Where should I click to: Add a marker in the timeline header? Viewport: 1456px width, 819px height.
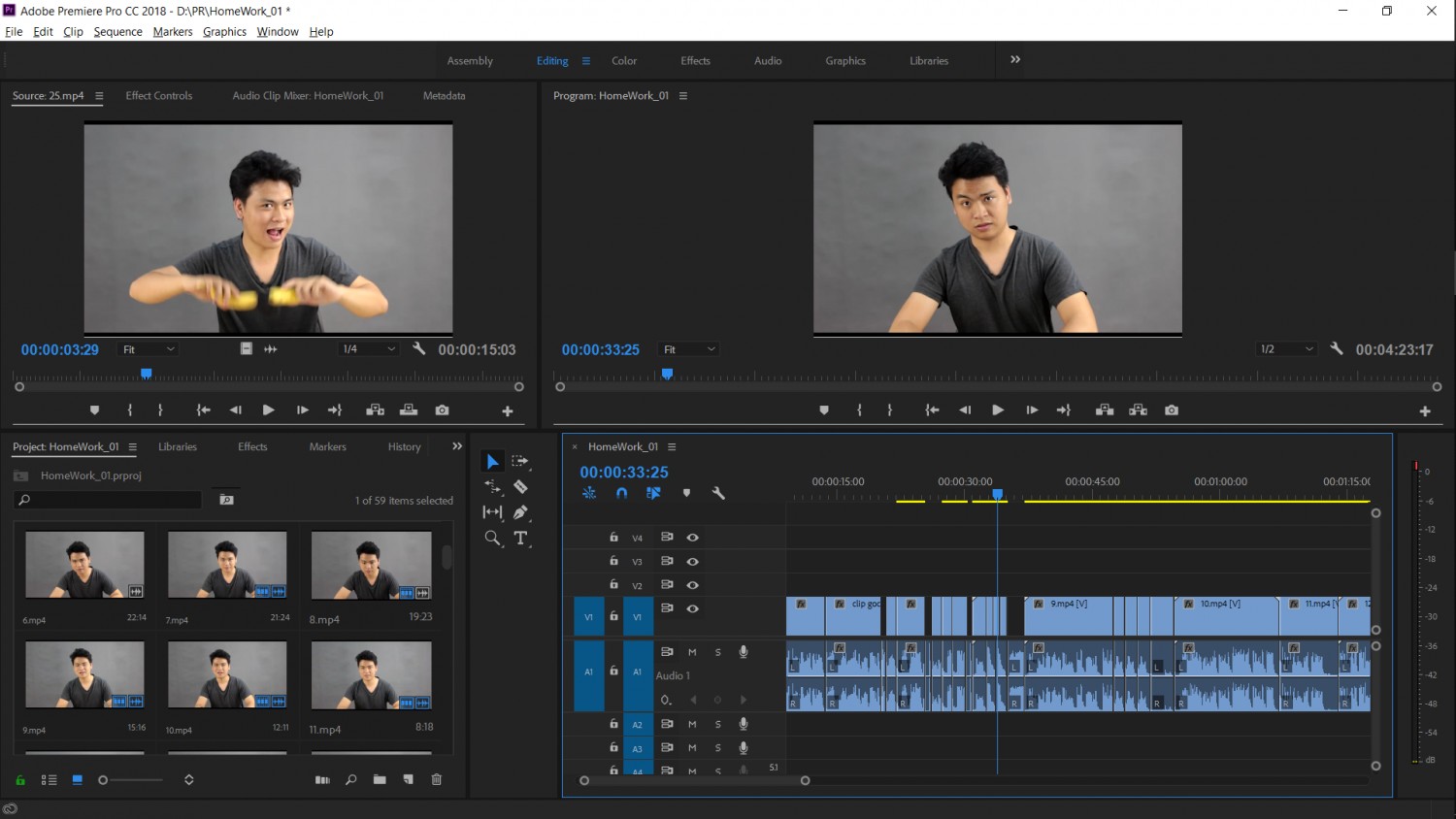[x=686, y=493]
